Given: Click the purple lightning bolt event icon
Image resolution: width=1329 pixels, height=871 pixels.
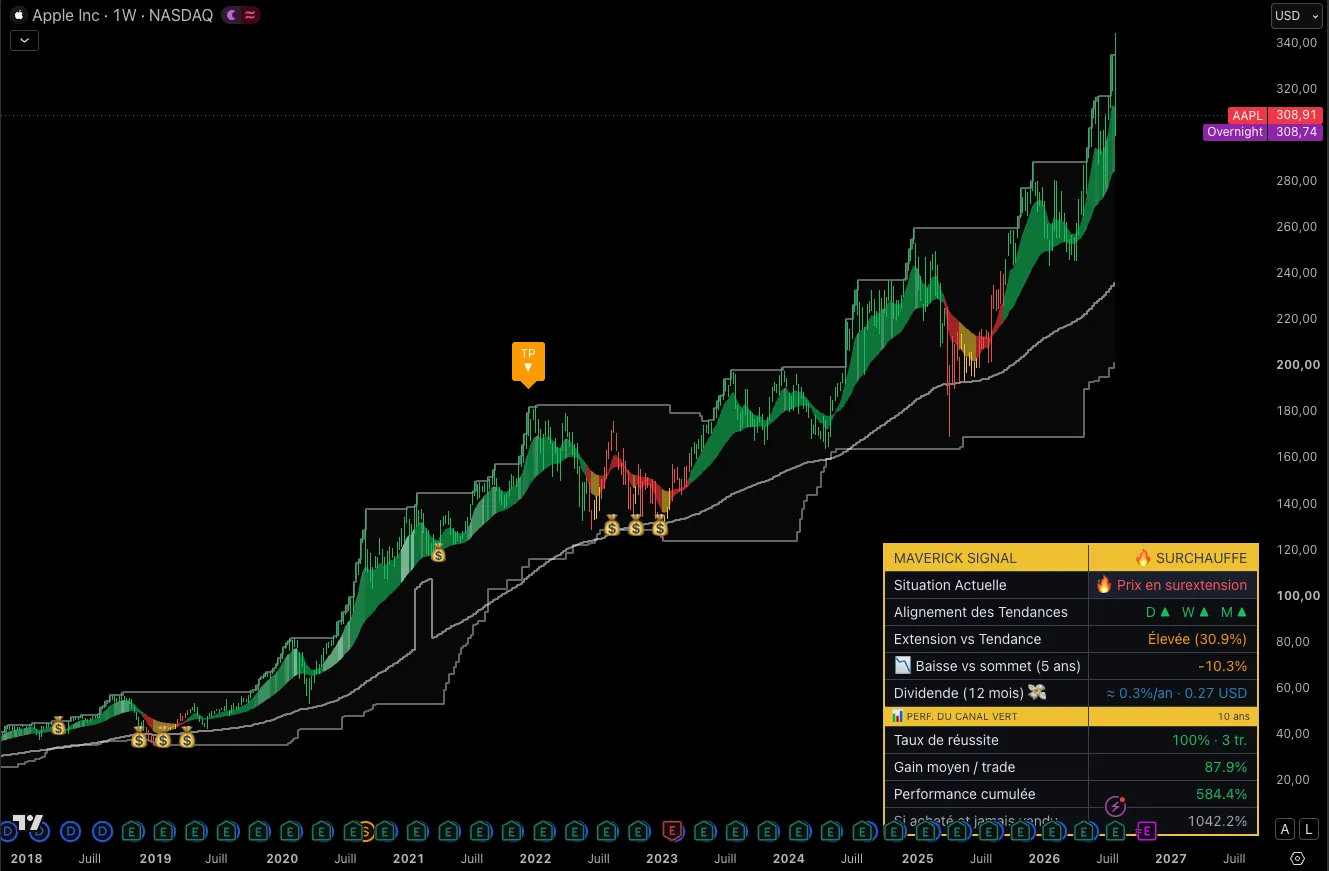Looking at the screenshot, I should 1115,806.
